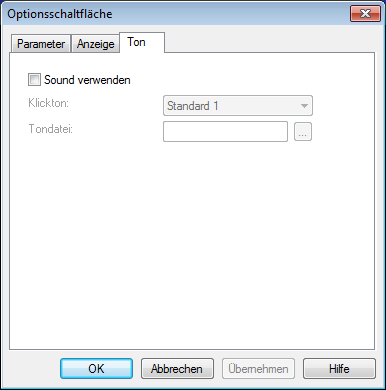The image size is (386, 390).
Task: Click the 'Optionsschaltfläche' title text
Action: [x=60, y=14]
